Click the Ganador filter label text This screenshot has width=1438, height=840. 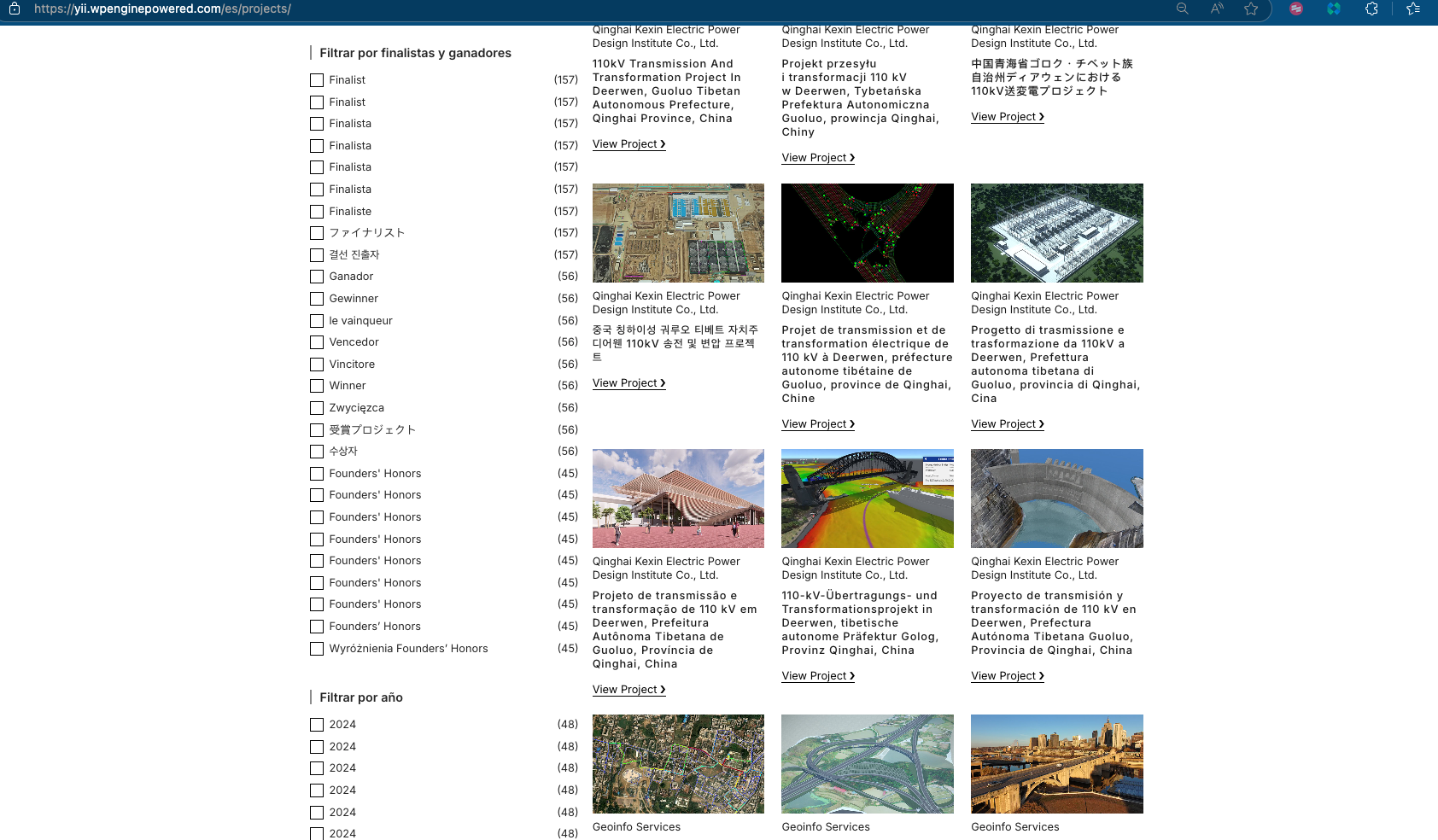351,277
